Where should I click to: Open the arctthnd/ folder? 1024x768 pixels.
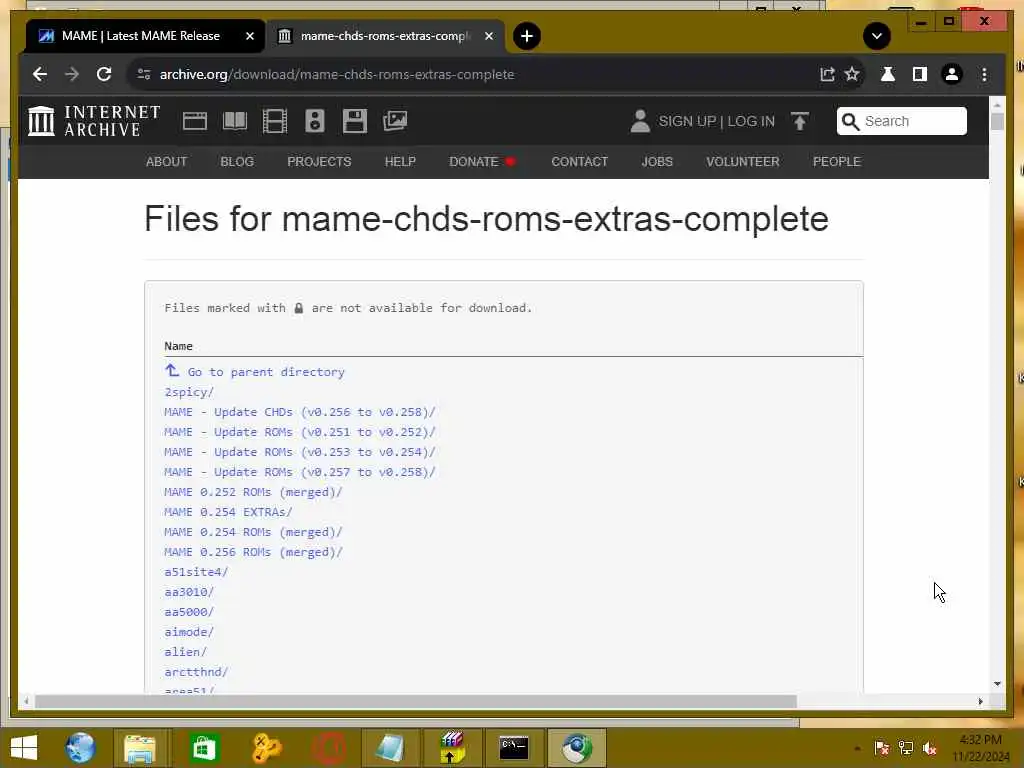pyautogui.click(x=196, y=672)
